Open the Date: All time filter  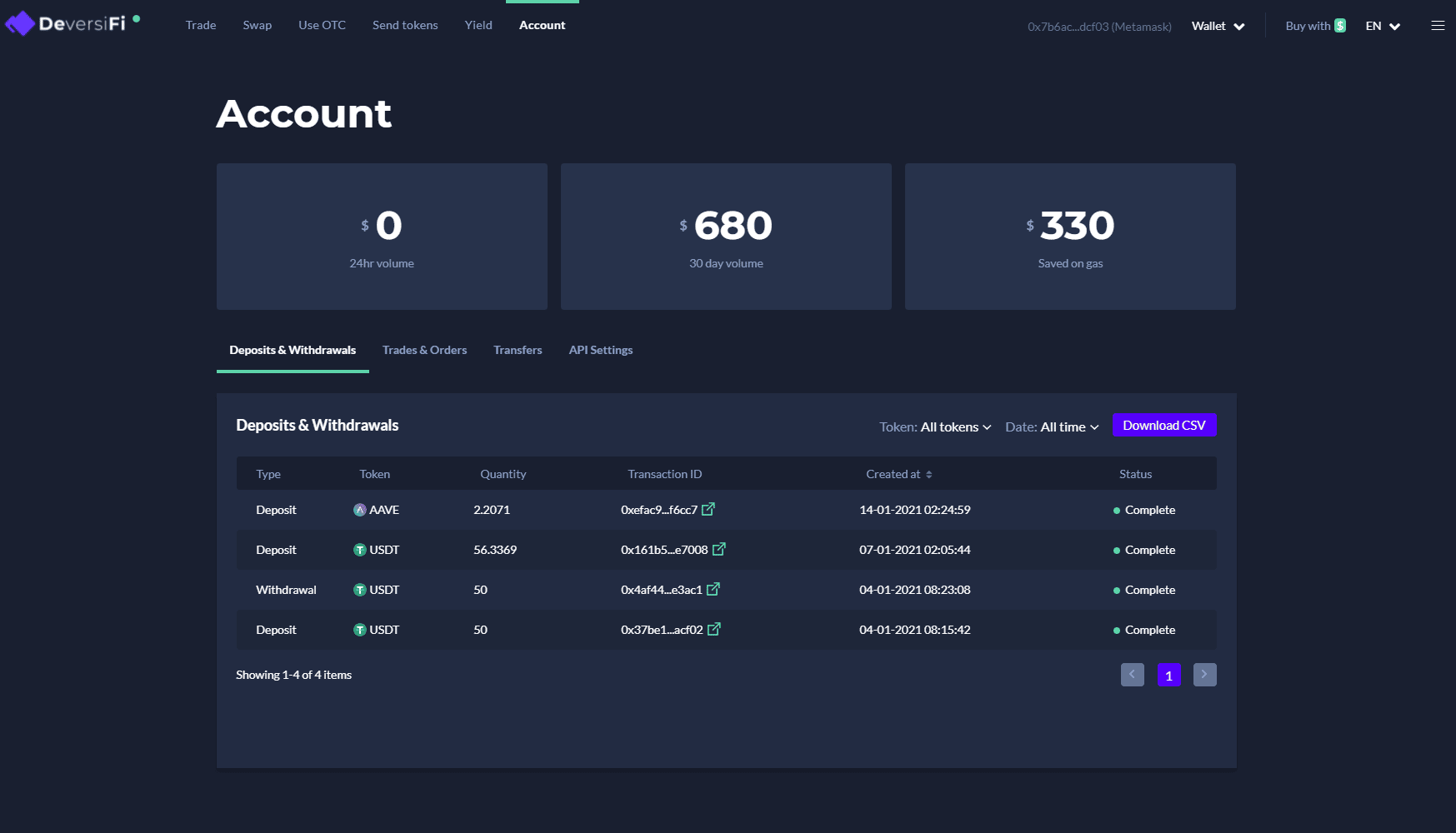1052,426
